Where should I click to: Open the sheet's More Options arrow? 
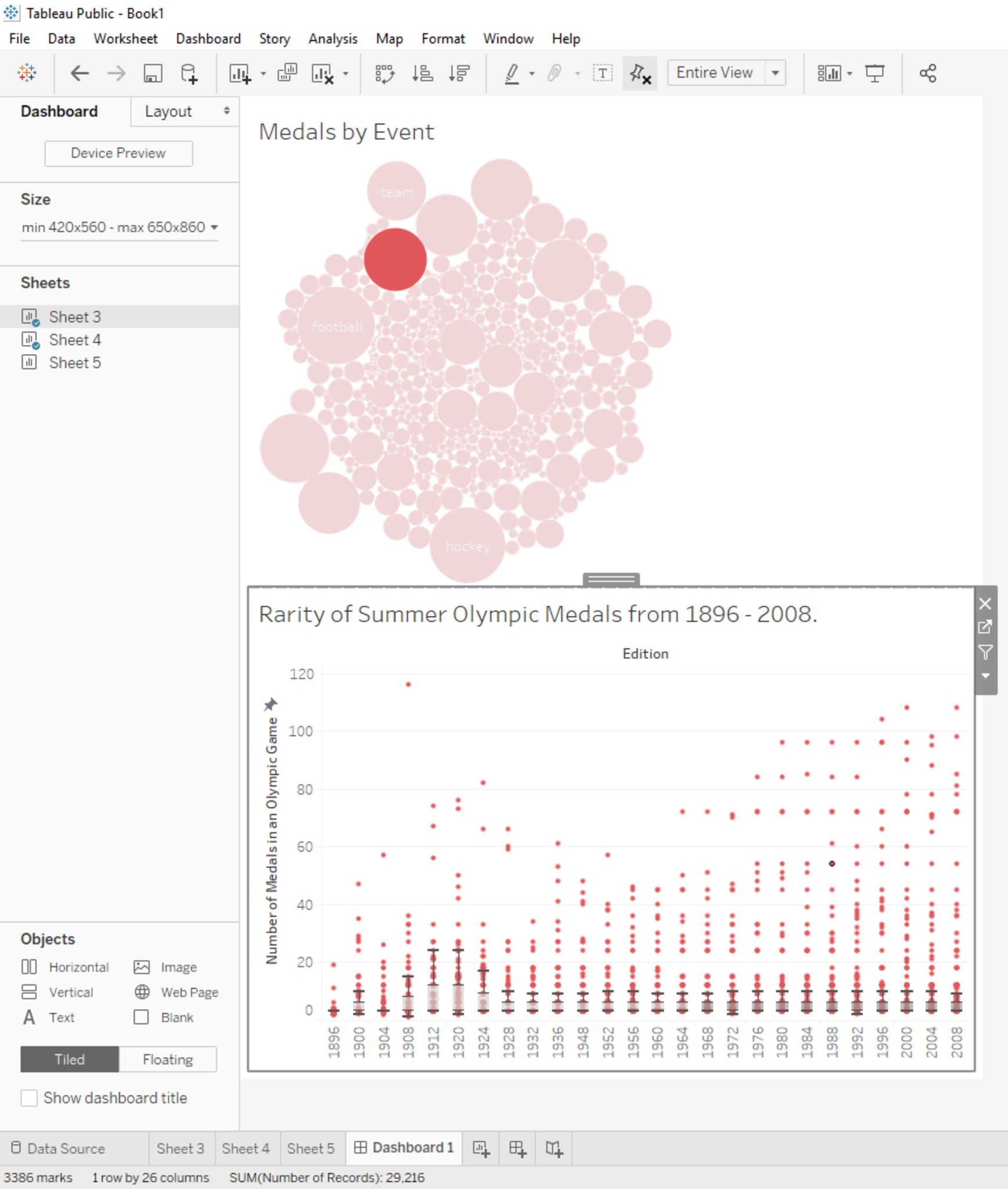click(x=985, y=676)
